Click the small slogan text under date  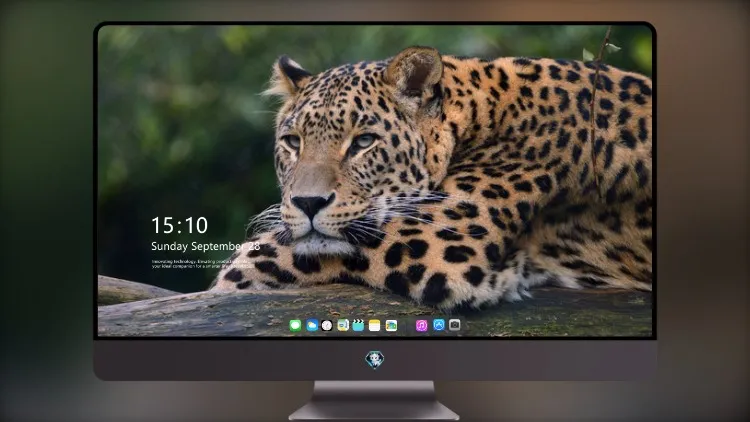[x=203, y=264]
